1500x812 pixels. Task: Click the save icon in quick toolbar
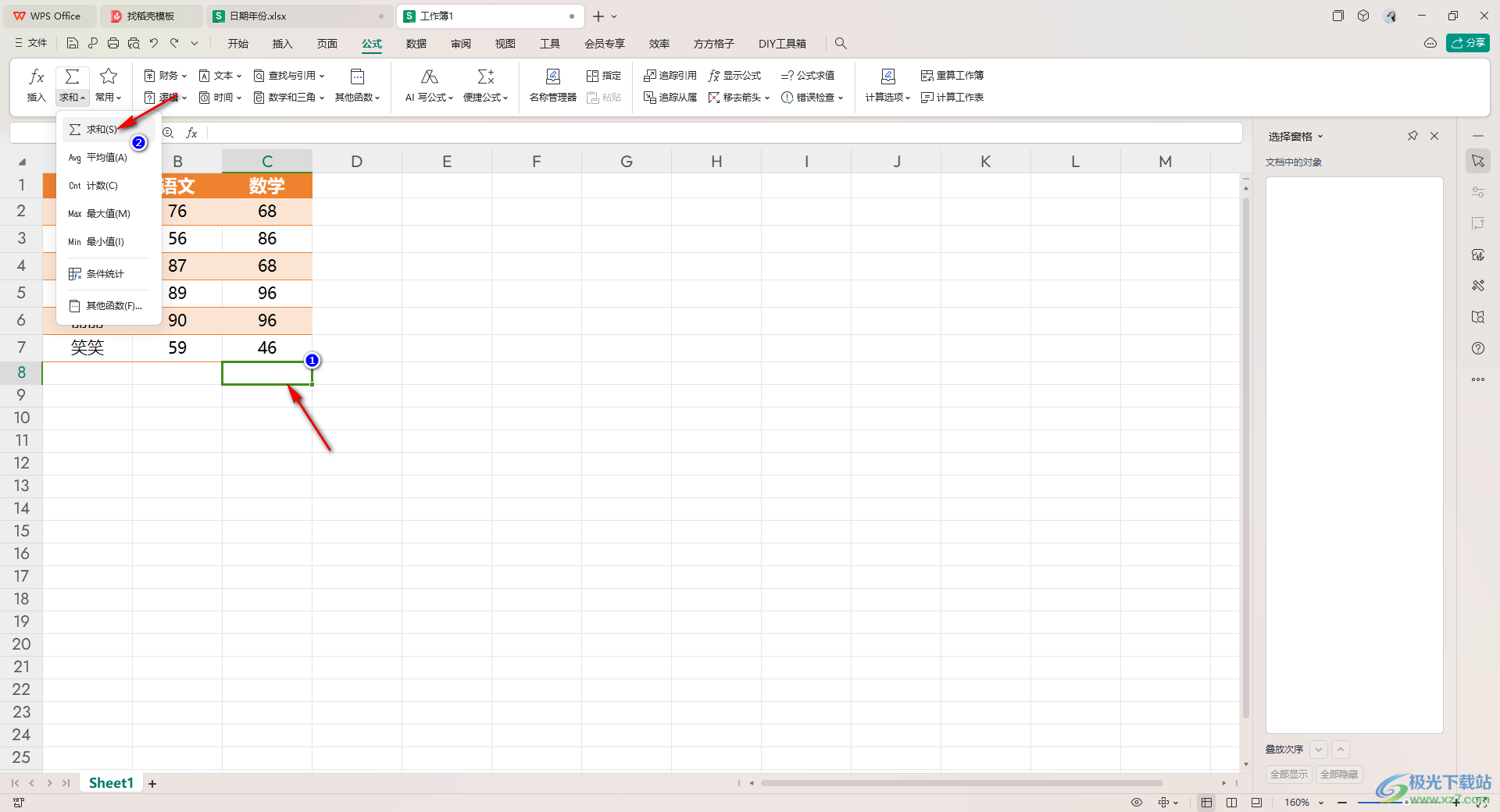[73, 44]
